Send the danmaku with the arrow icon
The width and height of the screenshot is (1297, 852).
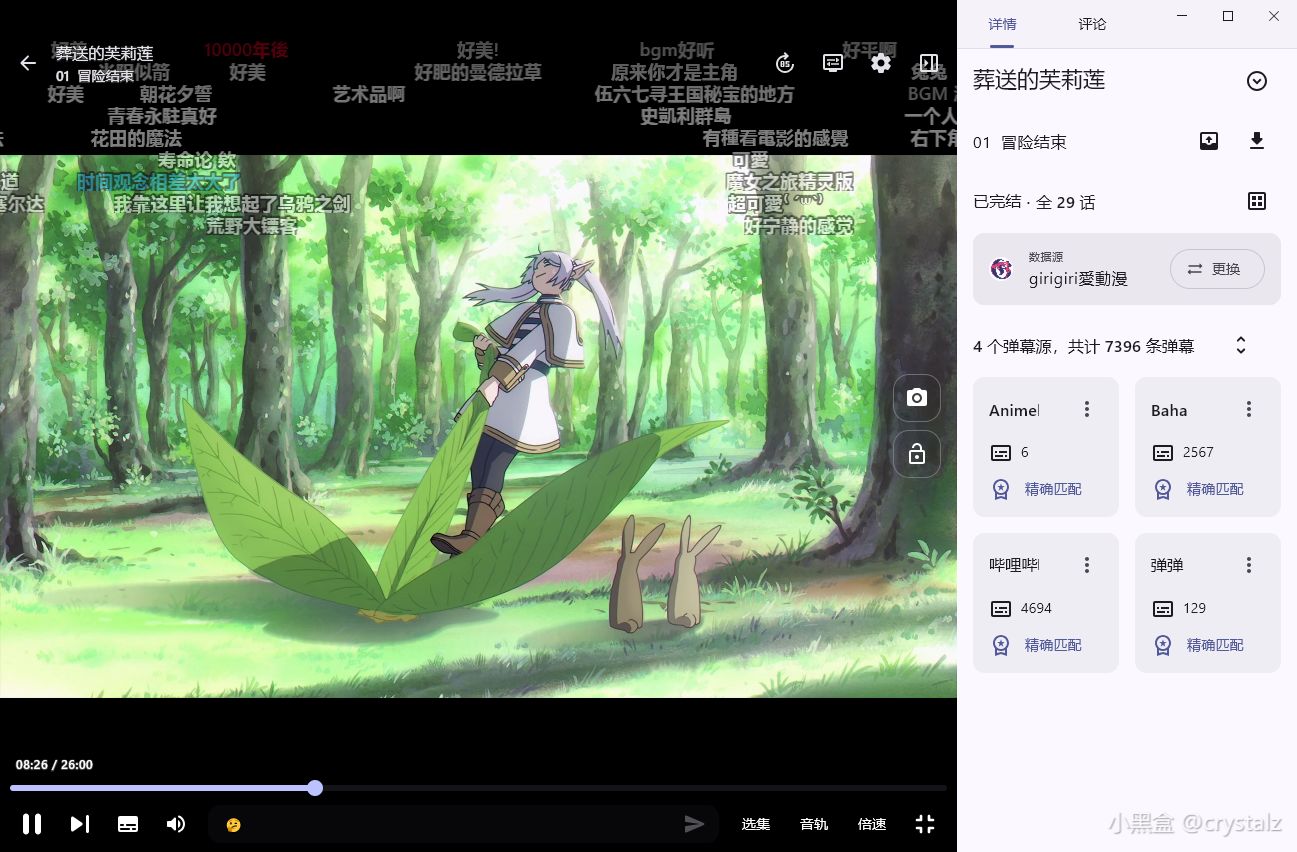[694, 824]
